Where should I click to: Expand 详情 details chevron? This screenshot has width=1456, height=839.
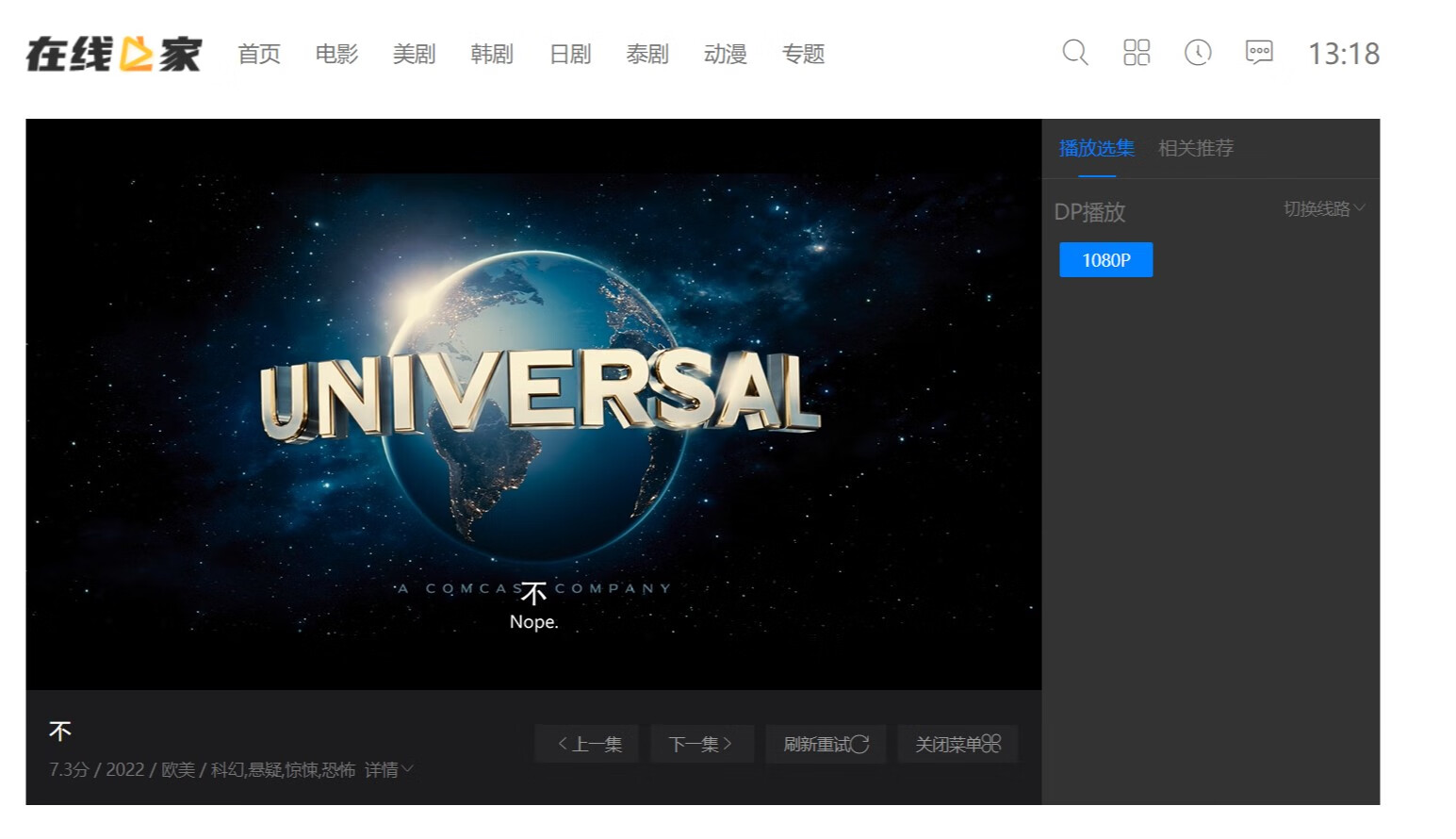click(388, 770)
